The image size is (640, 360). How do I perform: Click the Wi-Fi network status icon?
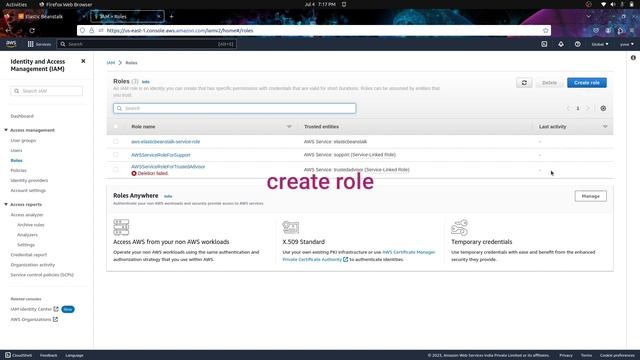(603, 4)
